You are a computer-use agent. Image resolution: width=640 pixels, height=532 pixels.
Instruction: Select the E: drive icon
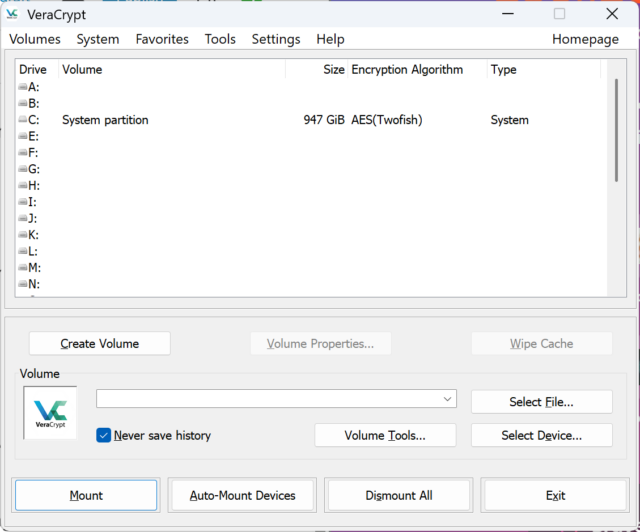(x=23, y=136)
